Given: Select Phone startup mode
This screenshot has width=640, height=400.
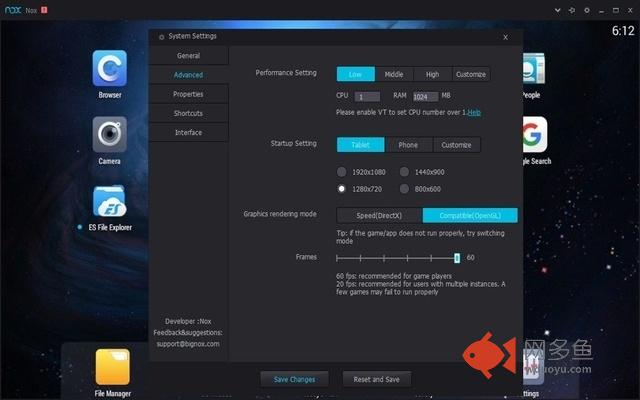Looking at the screenshot, I should [408, 145].
